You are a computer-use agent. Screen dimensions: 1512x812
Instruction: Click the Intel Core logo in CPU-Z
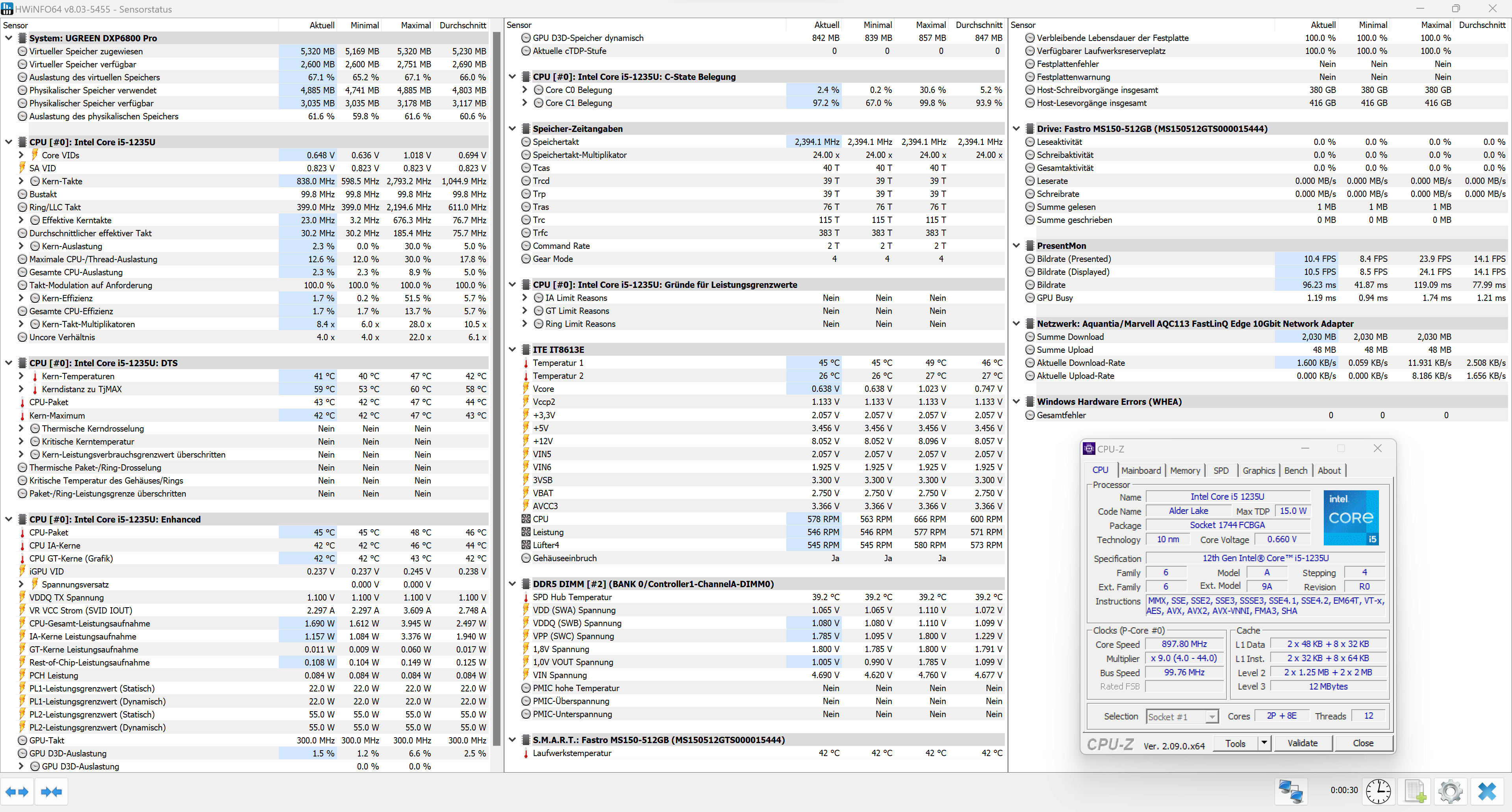click(x=1351, y=517)
